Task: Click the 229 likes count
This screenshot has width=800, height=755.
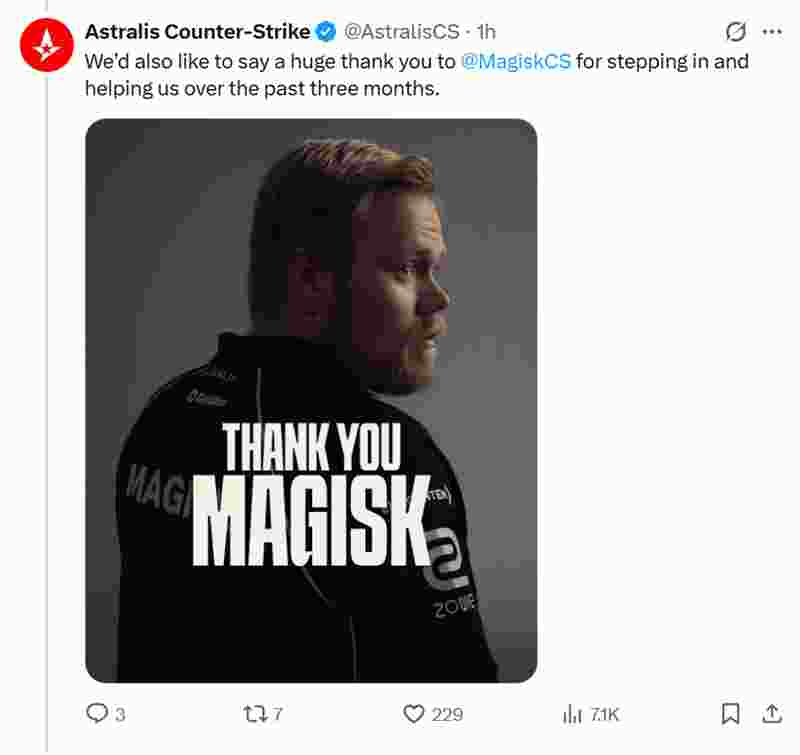Action: point(447,714)
